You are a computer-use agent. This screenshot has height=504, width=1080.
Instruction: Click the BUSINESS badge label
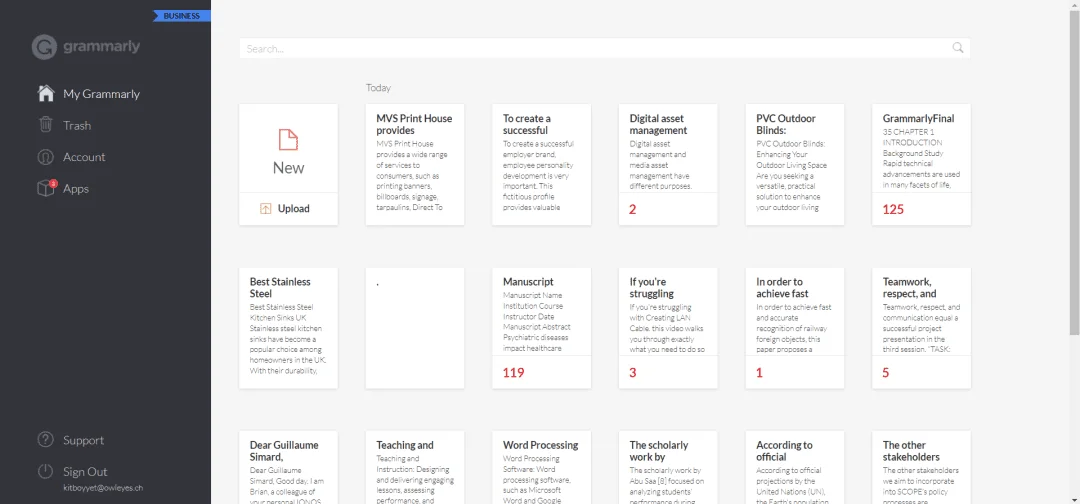pos(182,16)
